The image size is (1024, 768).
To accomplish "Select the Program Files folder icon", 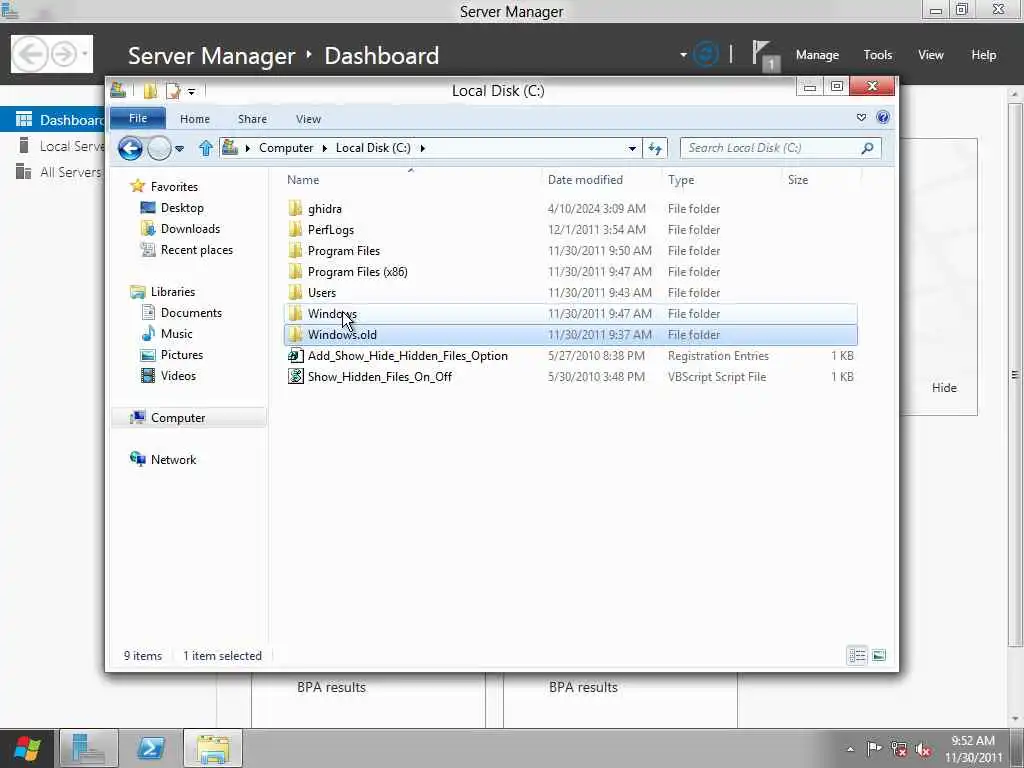I will coord(295,251).
